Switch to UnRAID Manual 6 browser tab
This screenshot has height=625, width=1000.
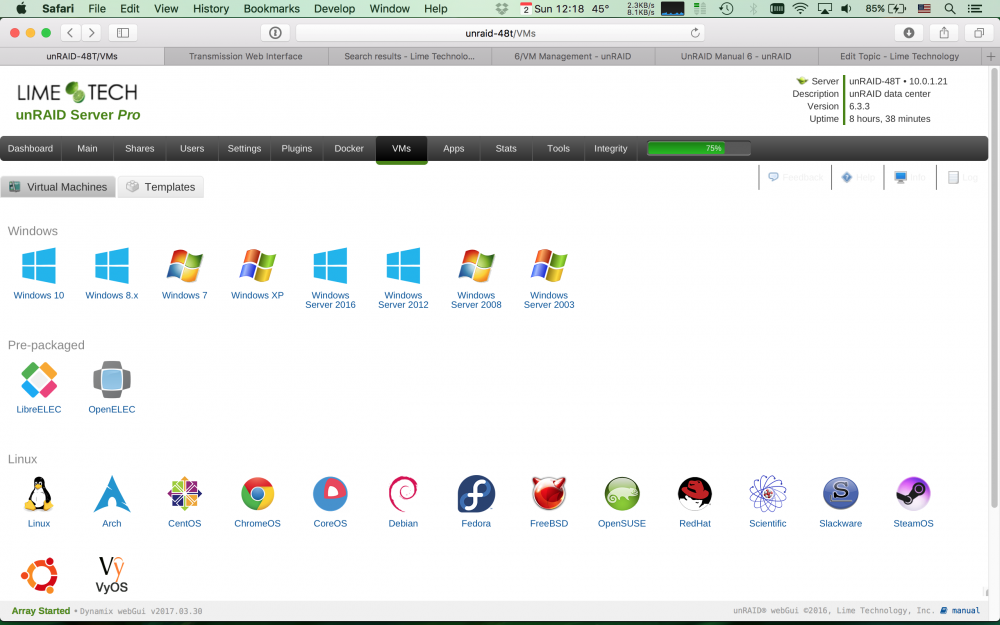coord(736,56)
